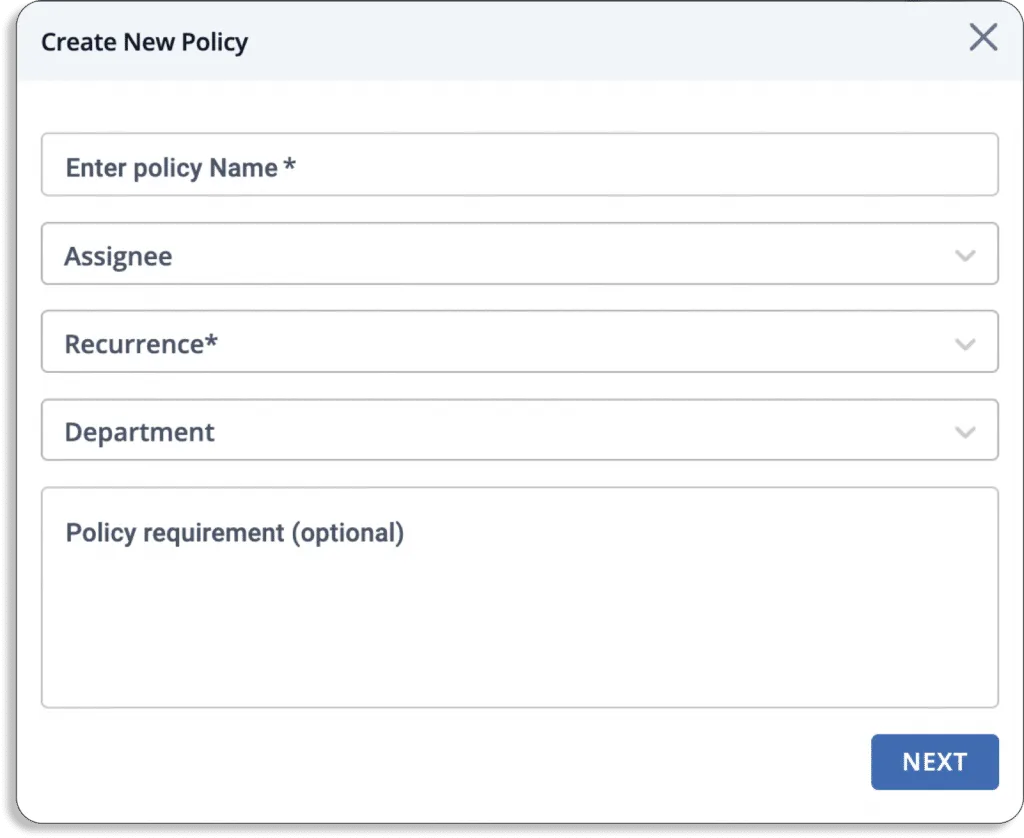Open the Recurrence dropdown

tap(519, 342)
